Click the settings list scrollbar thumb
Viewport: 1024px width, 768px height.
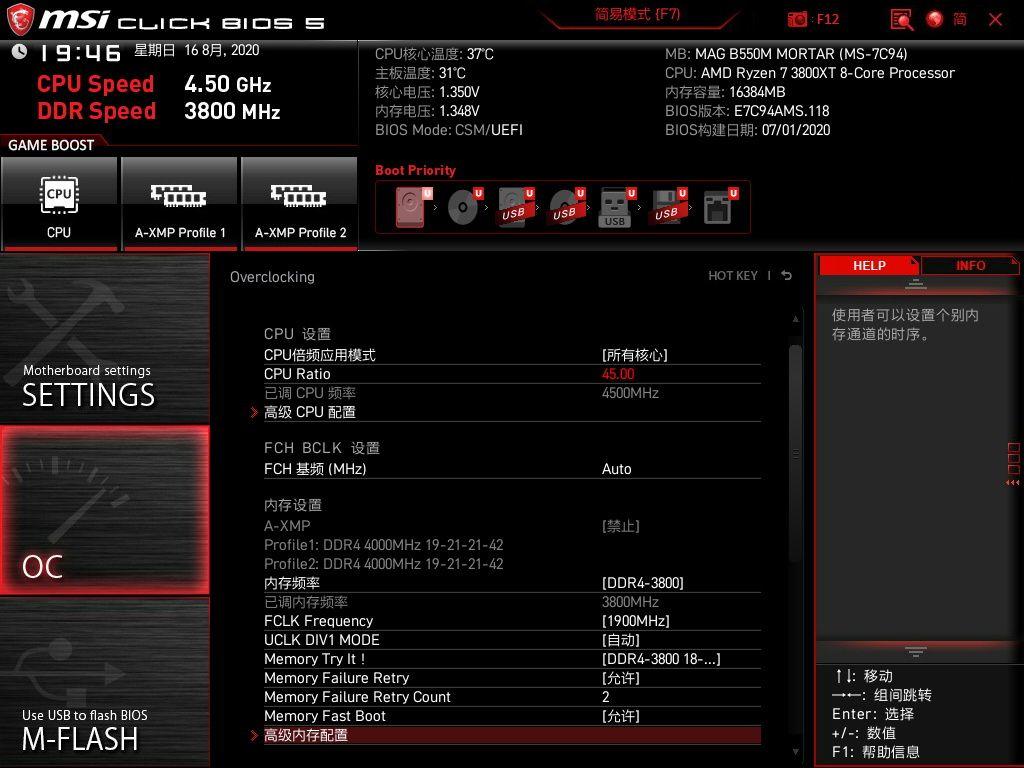click(795, 453)
